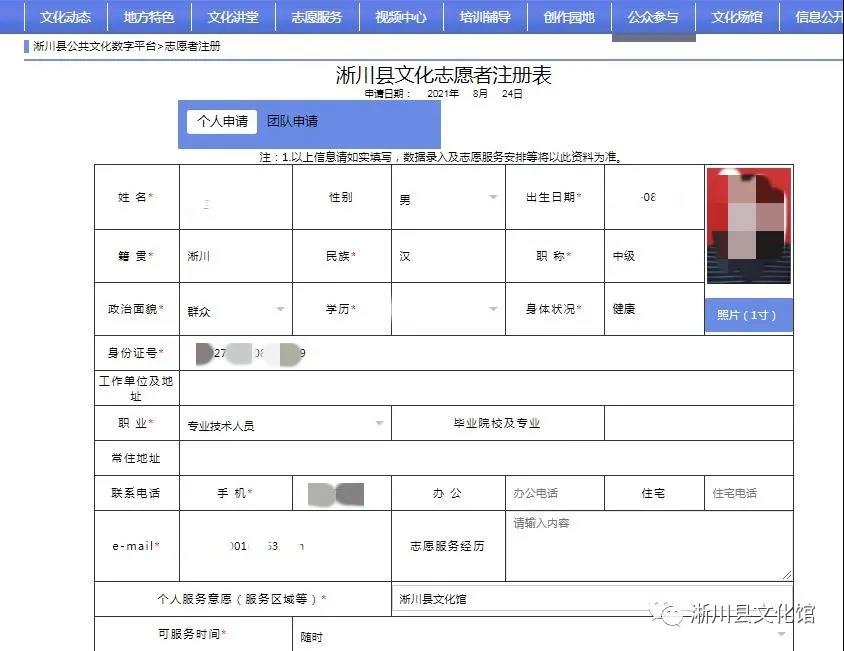The height and width of the screenshot is (651, 844).
Task: Click the 住宅电话 input field
Action: click(x=749, y=493)
